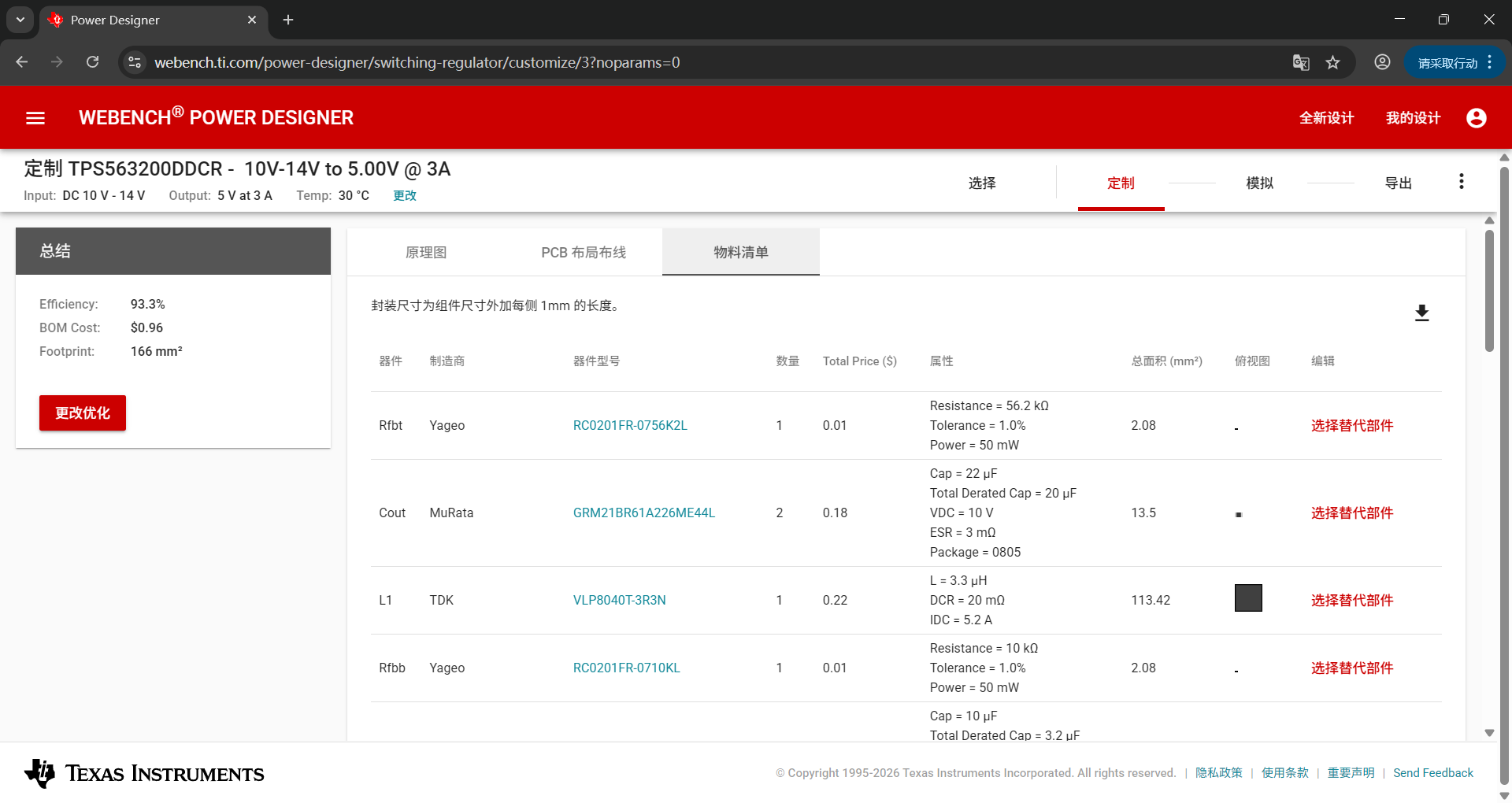
Task: Open part link GRM21BR61A226ME44L
Action: click(x=644, y=513)
